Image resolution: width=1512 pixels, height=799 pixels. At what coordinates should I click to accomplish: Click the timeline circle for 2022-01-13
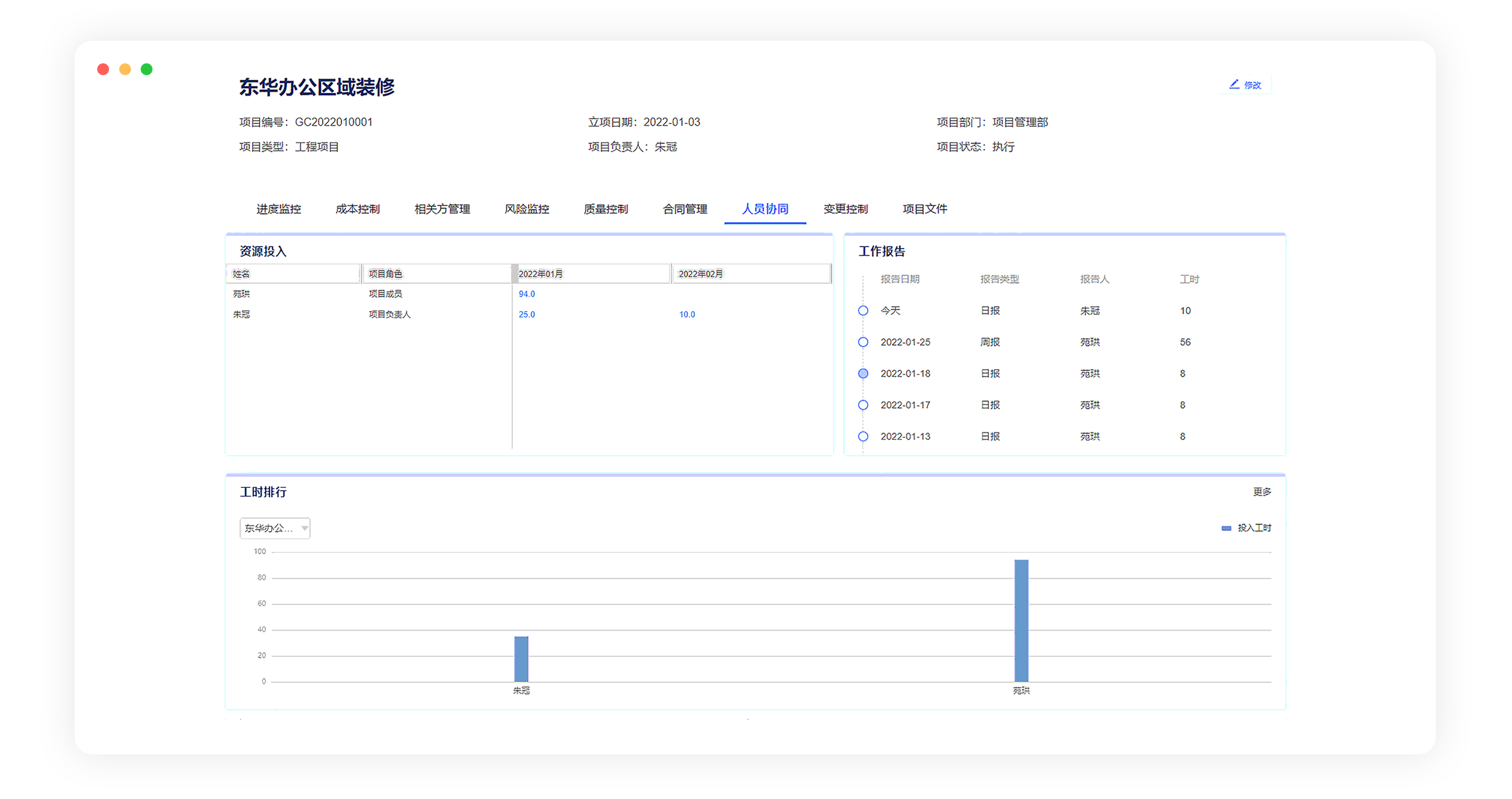(x=863, y=436)
